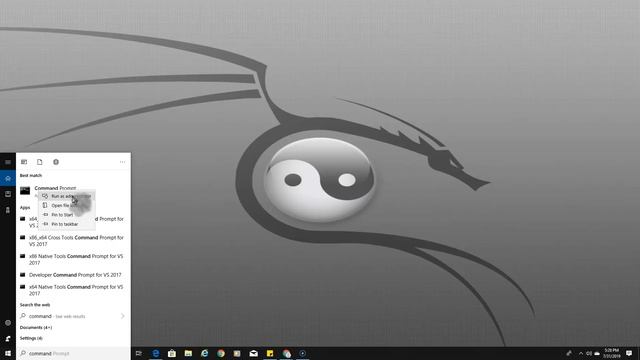Filter search results by Apps icon
Image resolution: width=640 pixels, height=360 pixels.
(24, 162)
